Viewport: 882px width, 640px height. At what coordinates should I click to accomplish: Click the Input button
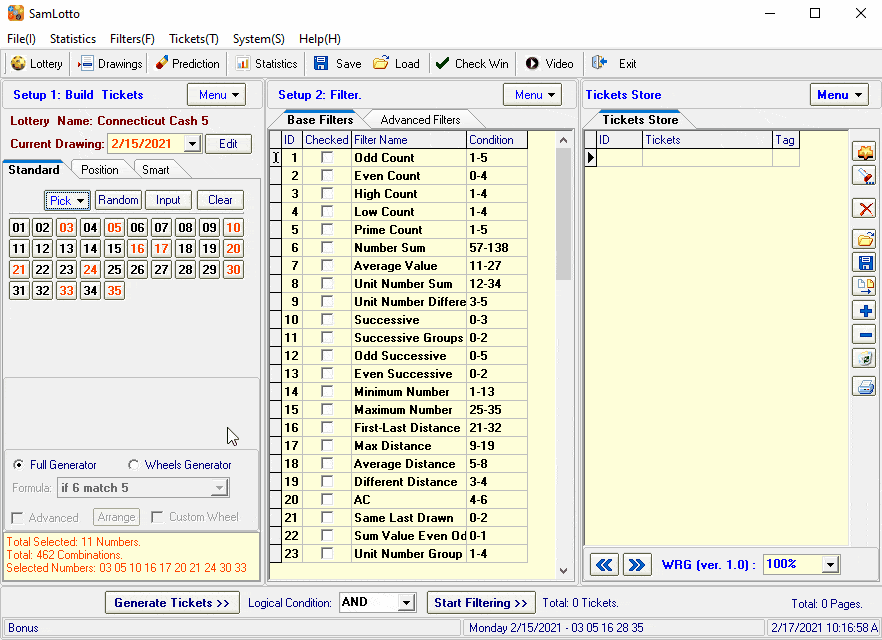pyautogui.click(x=168, y=200)
